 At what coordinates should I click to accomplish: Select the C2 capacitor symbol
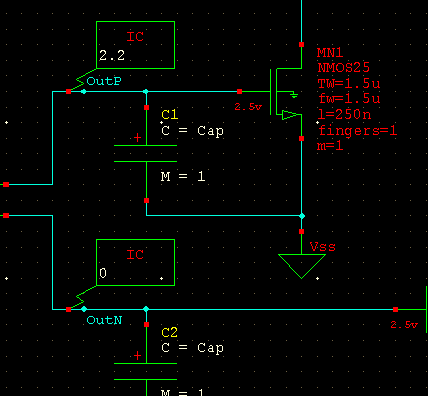pos(146,371)
